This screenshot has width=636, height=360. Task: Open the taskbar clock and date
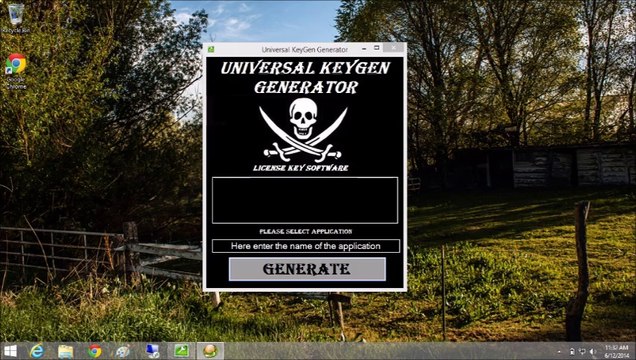[617, 351]
